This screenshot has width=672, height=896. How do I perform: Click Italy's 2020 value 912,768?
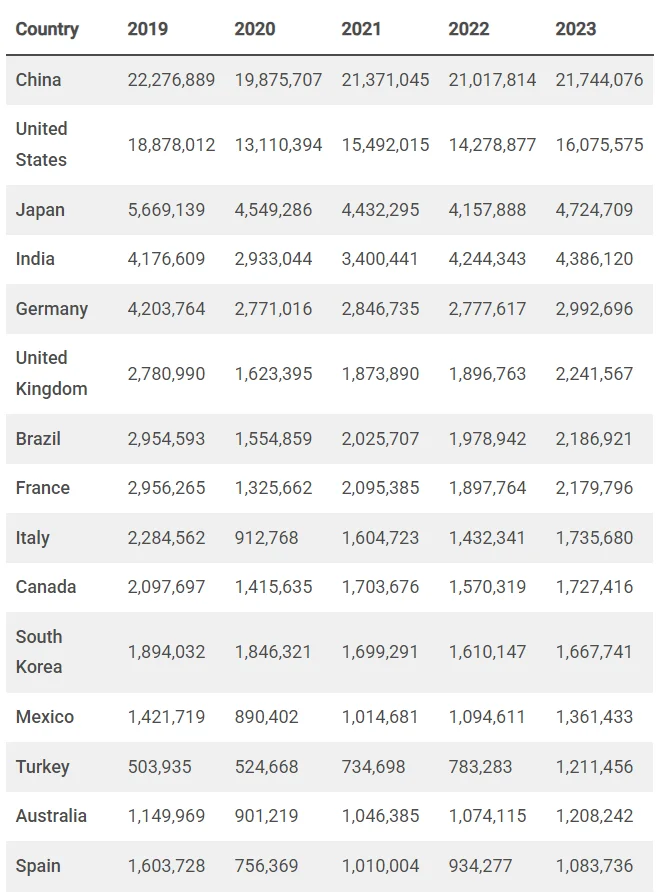point(266,538)
